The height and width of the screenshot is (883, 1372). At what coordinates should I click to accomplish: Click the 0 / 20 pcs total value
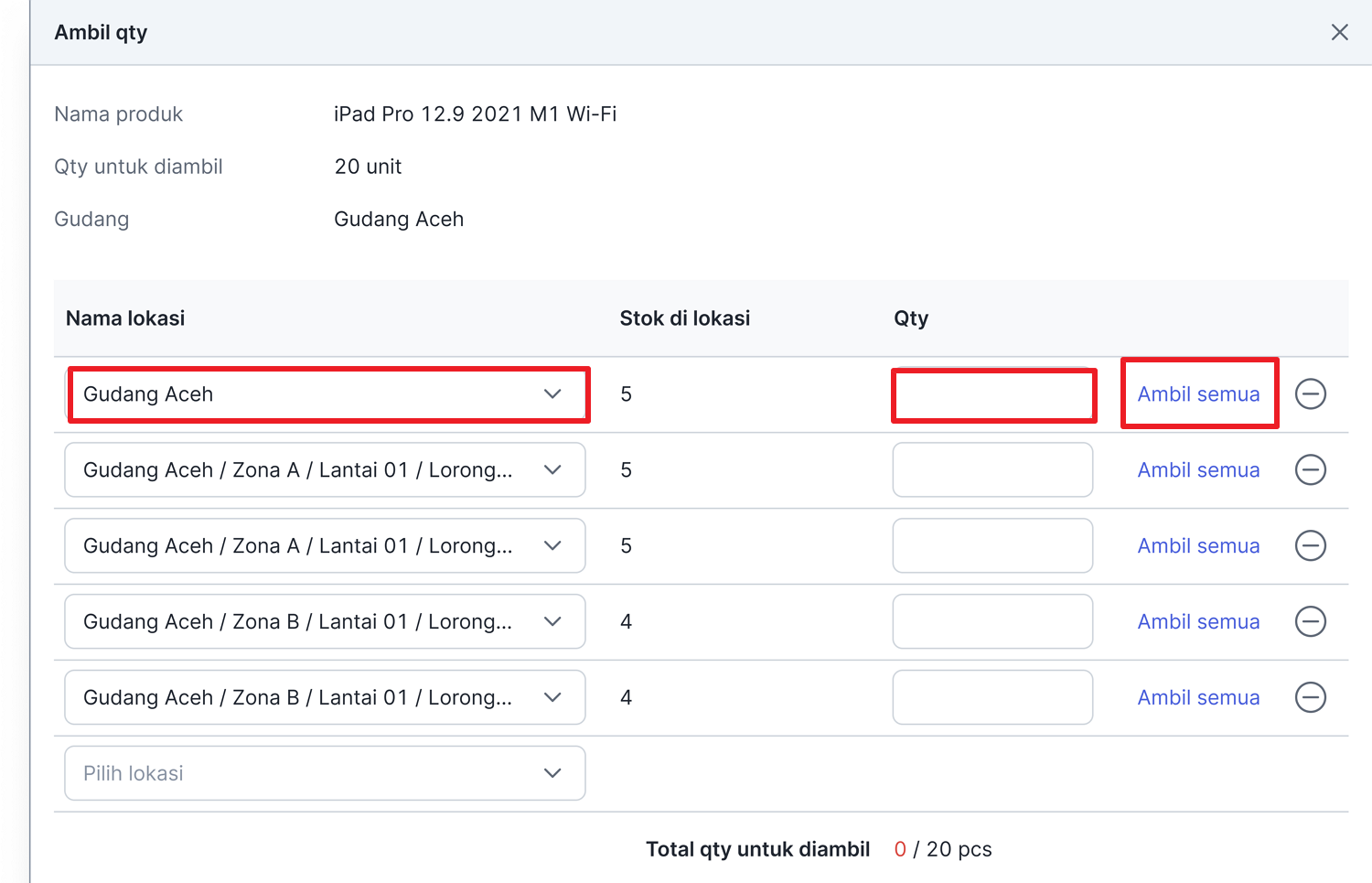click(x=943, y=850)
